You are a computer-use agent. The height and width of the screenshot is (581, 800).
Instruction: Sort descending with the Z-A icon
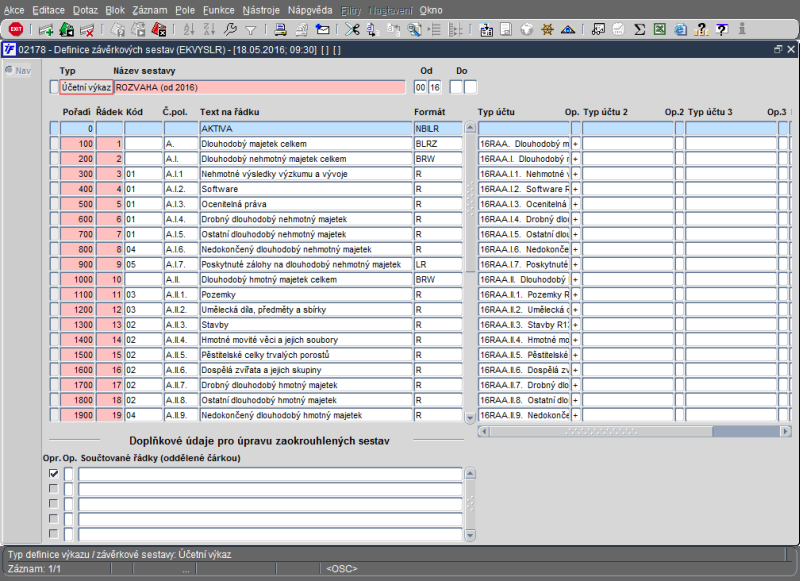point(209,30)
